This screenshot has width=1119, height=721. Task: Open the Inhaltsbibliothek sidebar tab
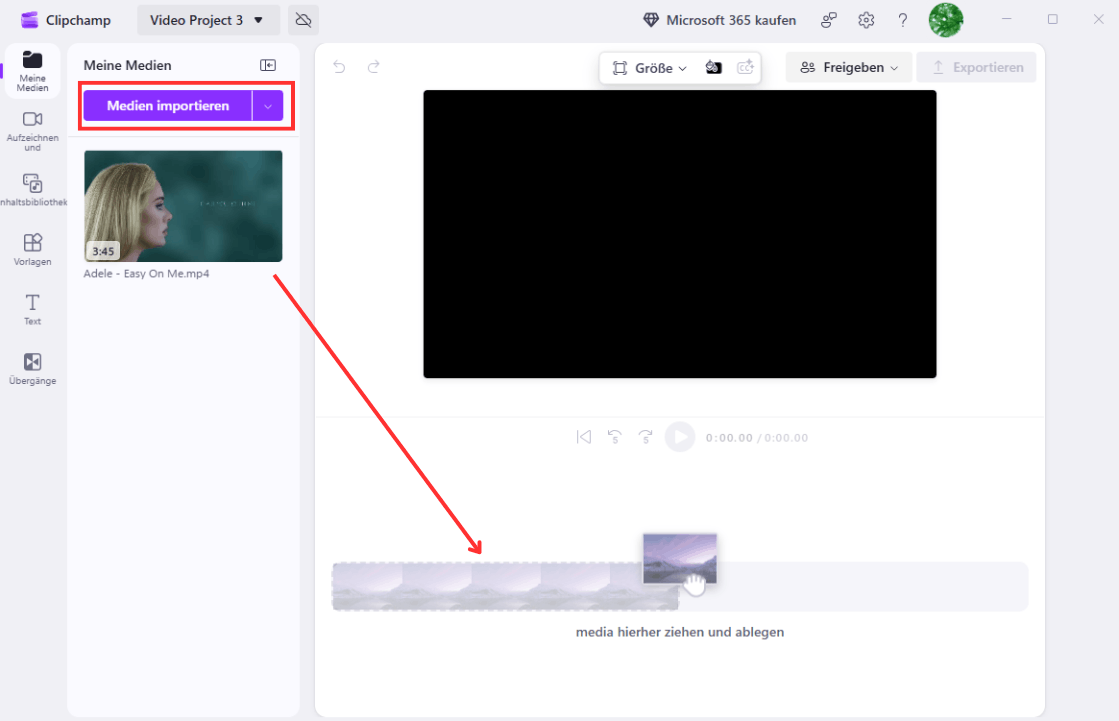(32, 190)
